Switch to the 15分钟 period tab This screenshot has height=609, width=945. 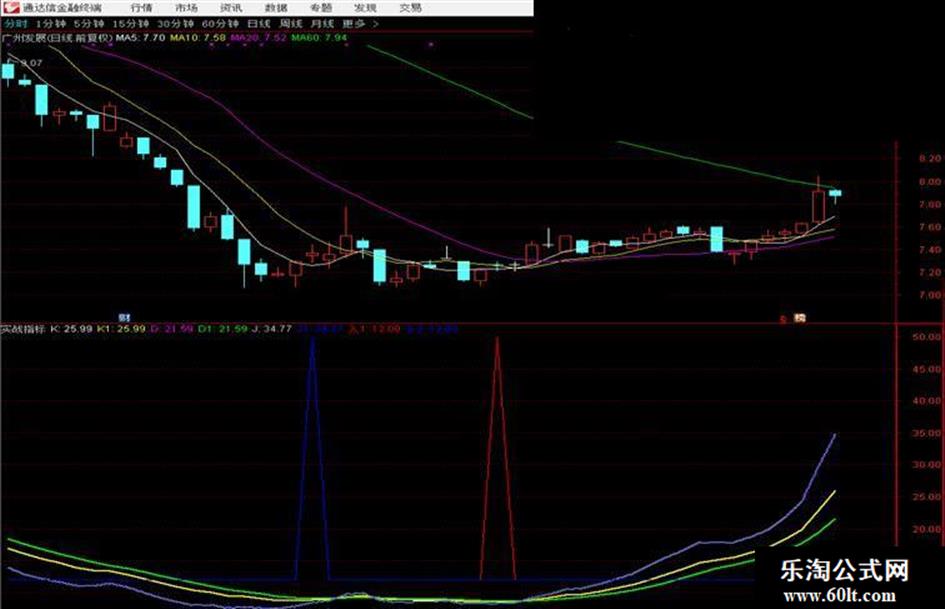(131, 24)
